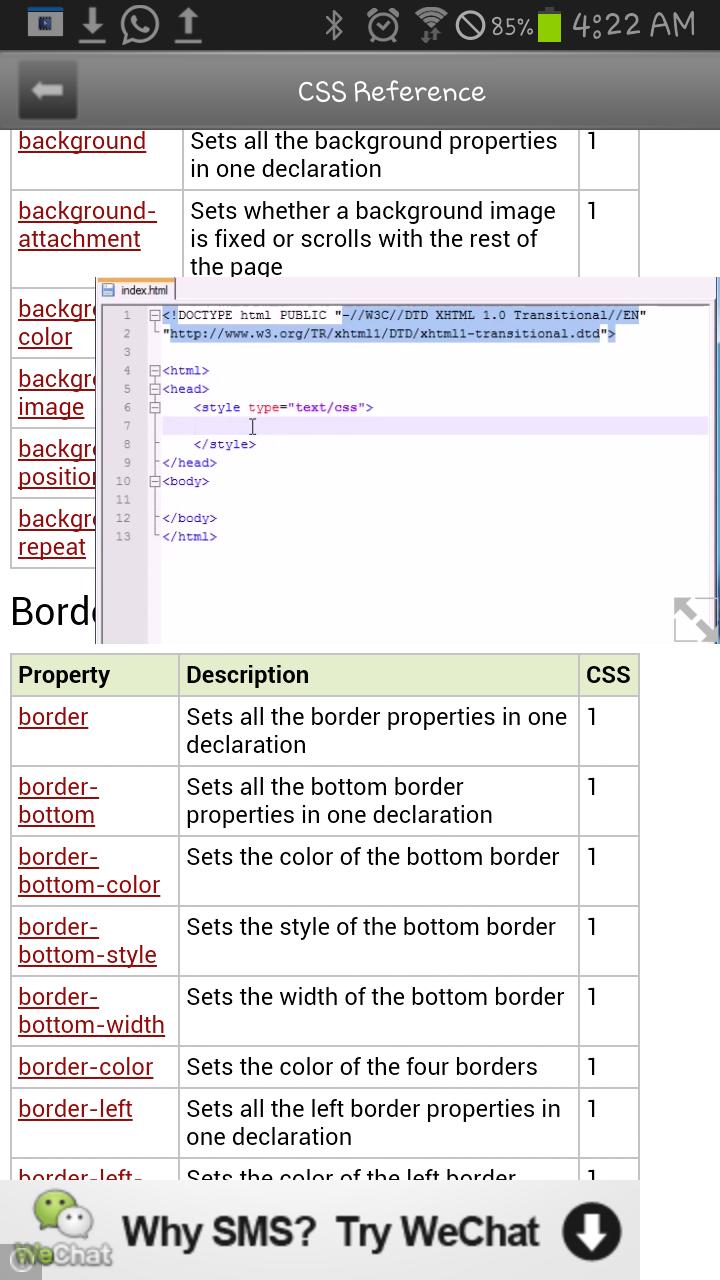Collapse the html tag fold marker
Image resolution: width=720 pixels, height=1280 pixels.
(x=155, y=371)
